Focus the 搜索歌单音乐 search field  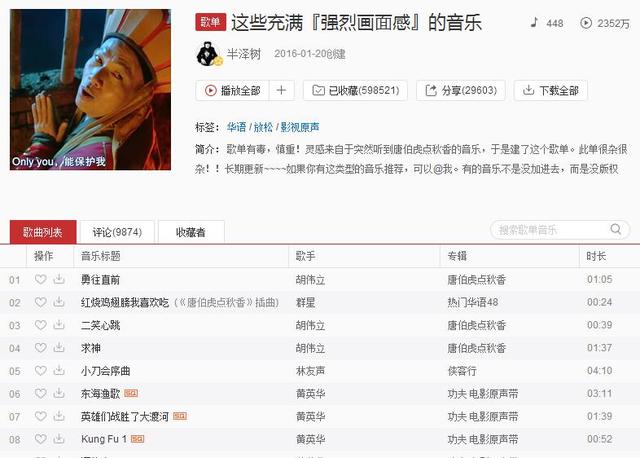(553, 230)
